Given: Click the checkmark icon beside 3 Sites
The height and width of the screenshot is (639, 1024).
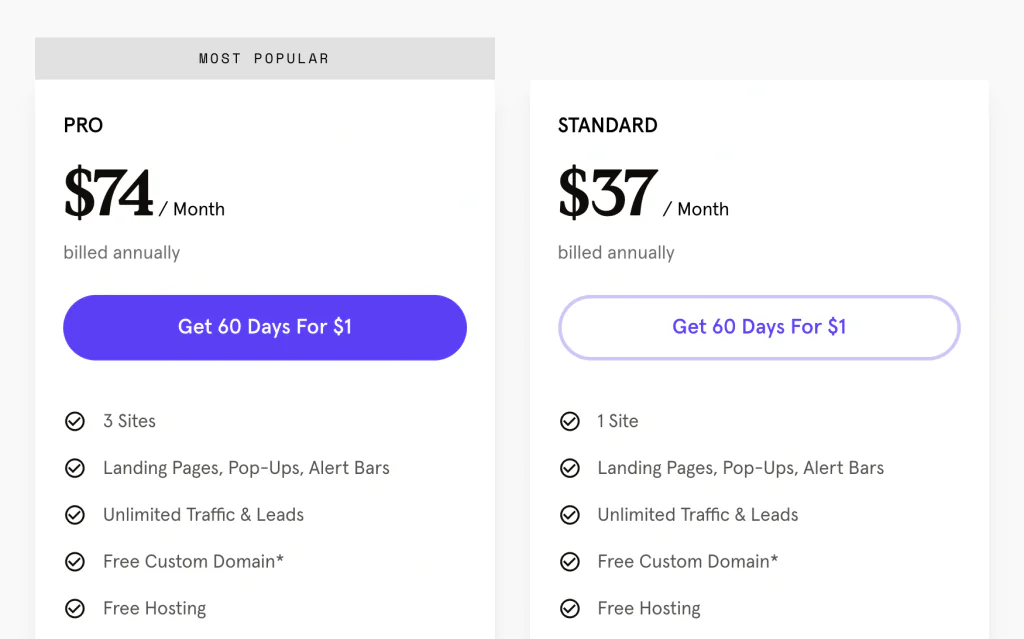Looking at the screenshot, I should click(x=75, y=421).
